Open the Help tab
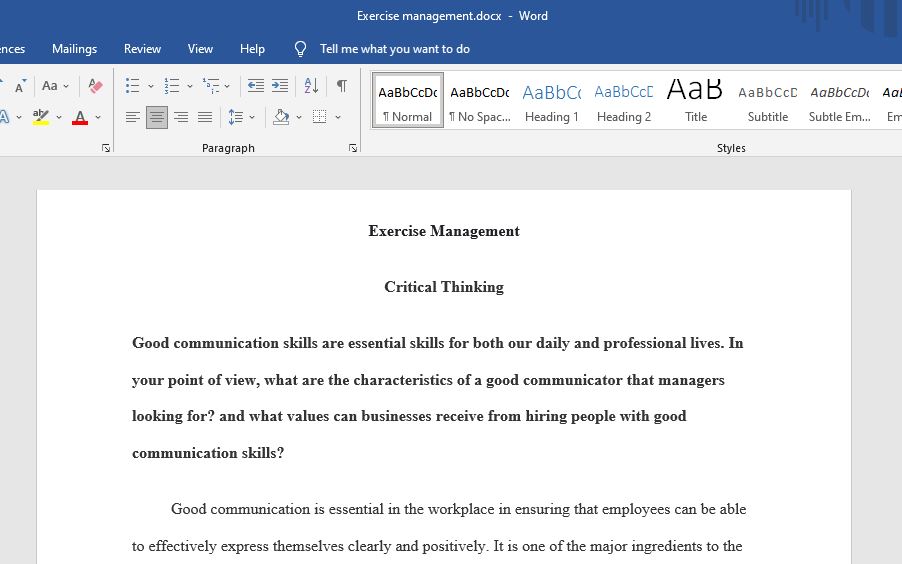Screen dimensions: 902x564 (252, 49)
